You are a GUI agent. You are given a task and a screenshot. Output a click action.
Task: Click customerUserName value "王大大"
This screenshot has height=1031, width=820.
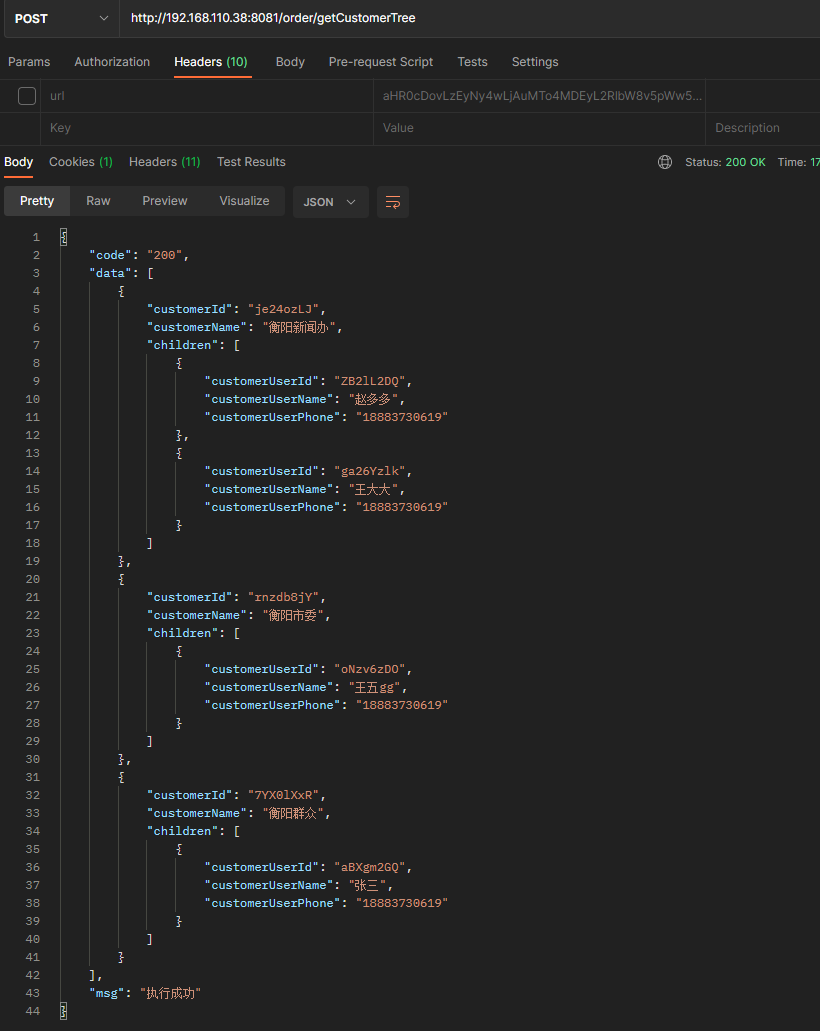374,489
